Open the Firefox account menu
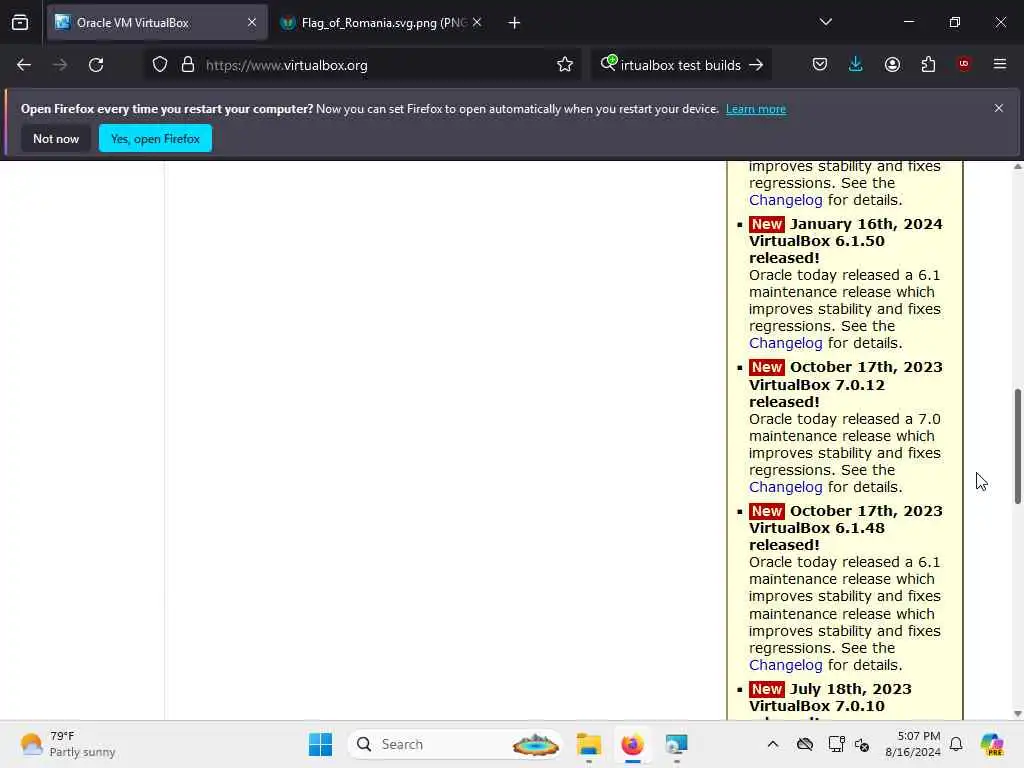 (892, 65)
